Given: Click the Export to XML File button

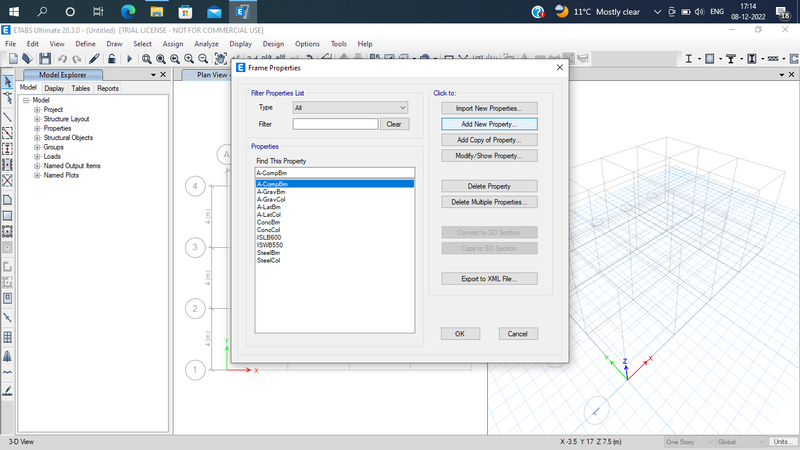Looking at the screenshot, I should [489, 279].
